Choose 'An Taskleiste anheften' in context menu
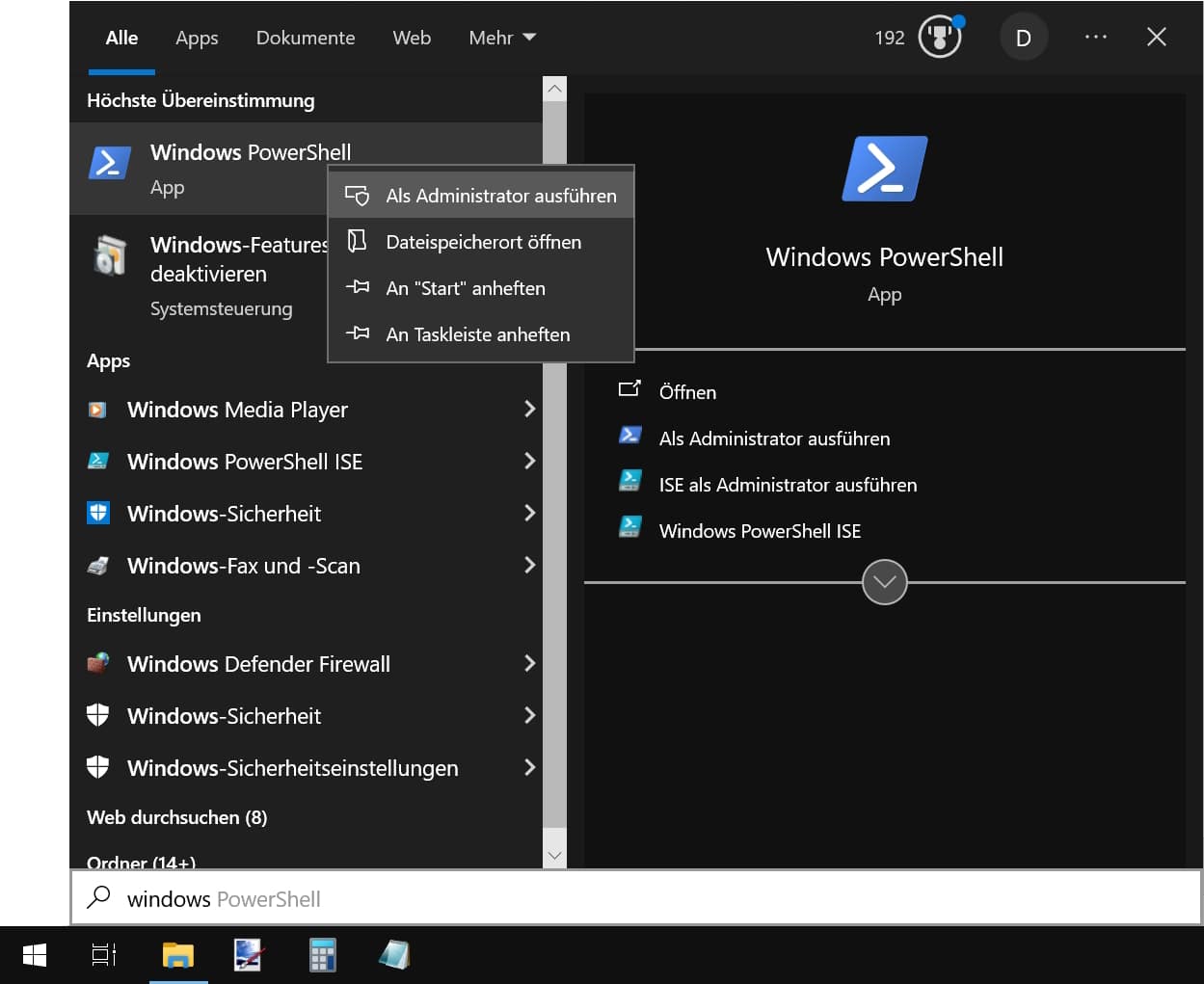This screenshot has height=984, width=1204. pos(481,334)
